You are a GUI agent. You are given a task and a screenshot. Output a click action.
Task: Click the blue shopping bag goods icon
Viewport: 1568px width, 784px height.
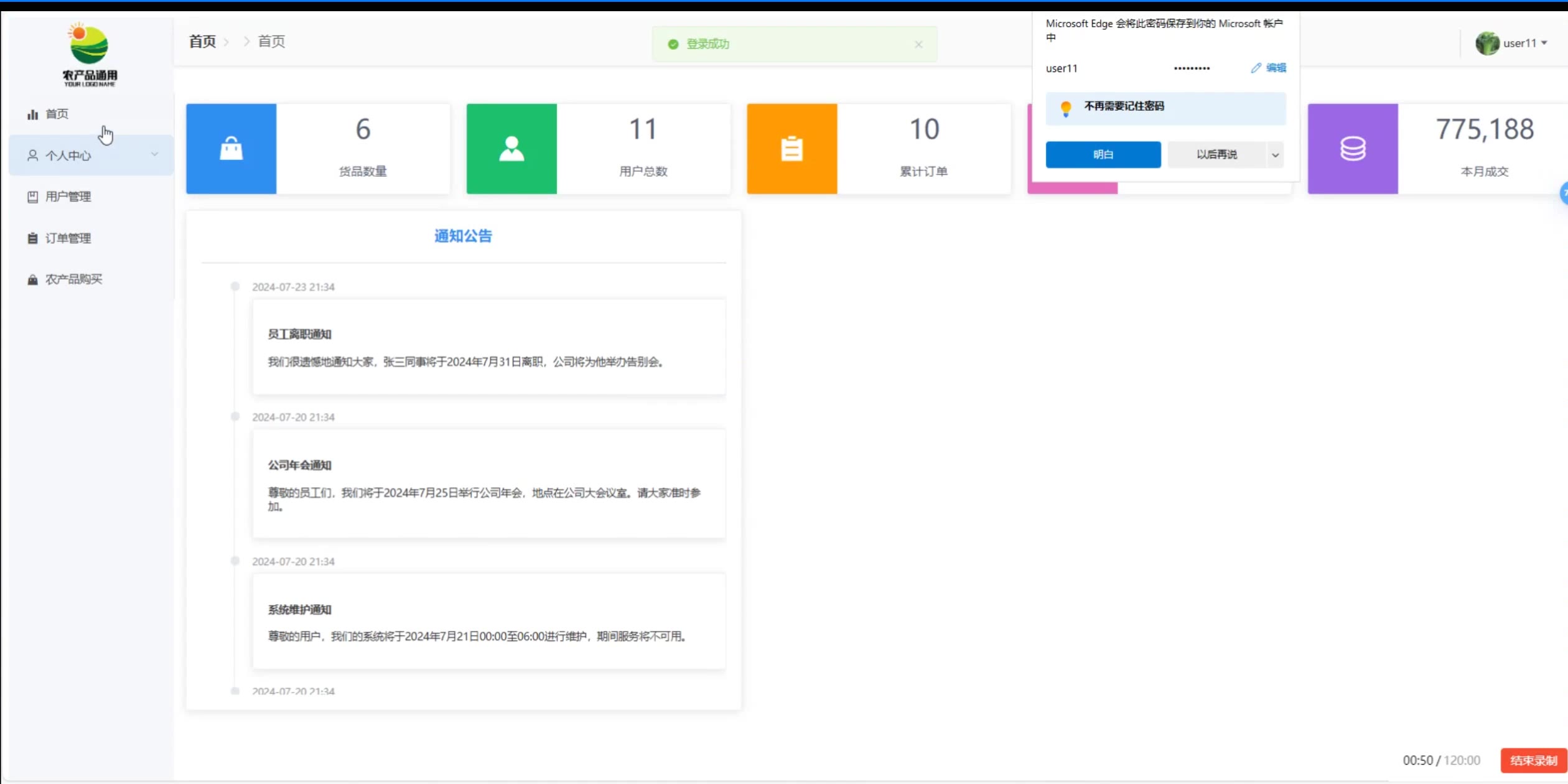231,149
